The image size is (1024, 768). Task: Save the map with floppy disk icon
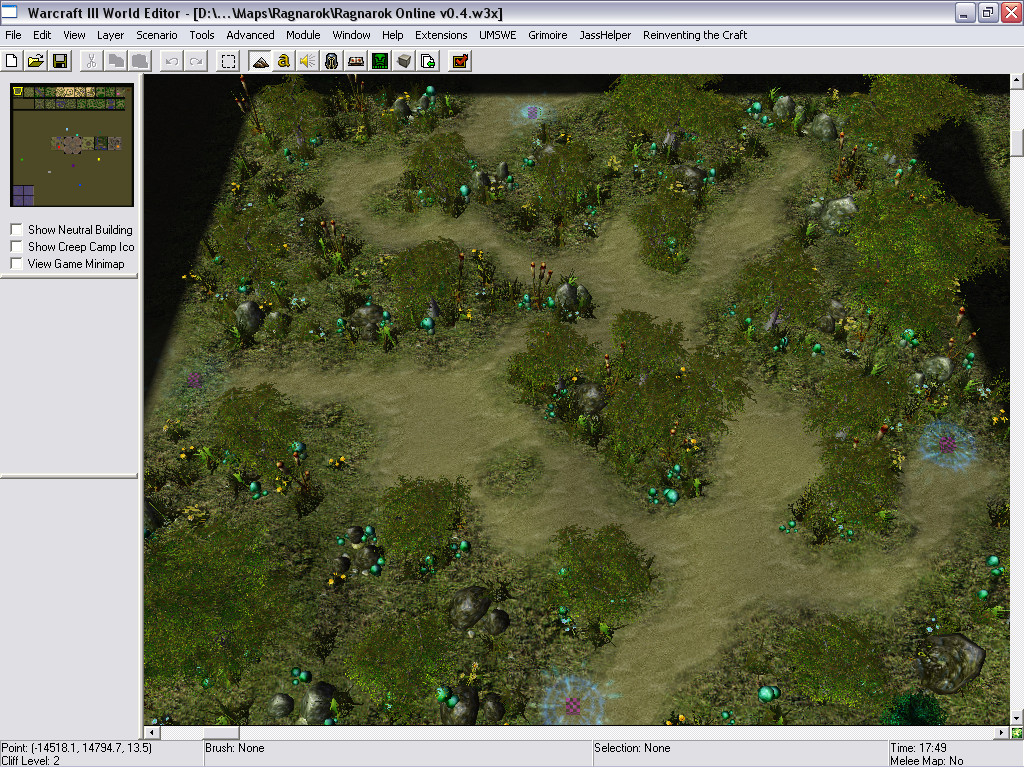(x=60, y=61)
